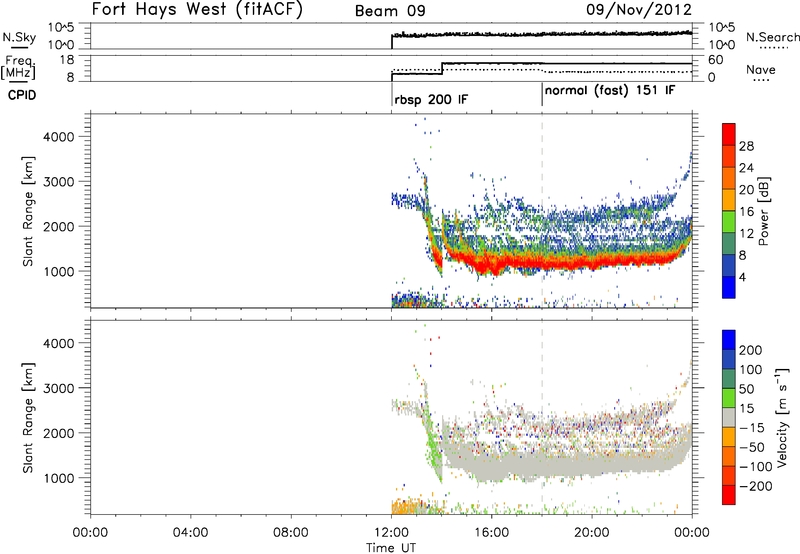The image size is (800, 554).
Task: Click the 'rbsp 200 IF' CPID annotation
Action: tap(431, 99)
